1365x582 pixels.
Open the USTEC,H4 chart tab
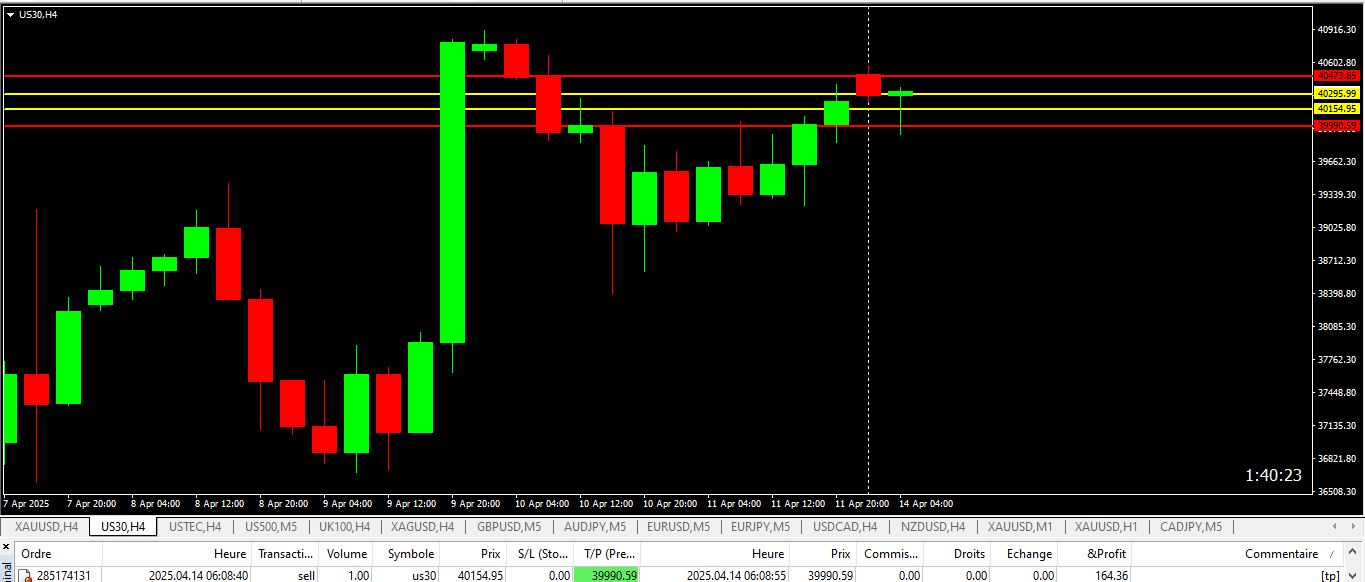[195, 526]
